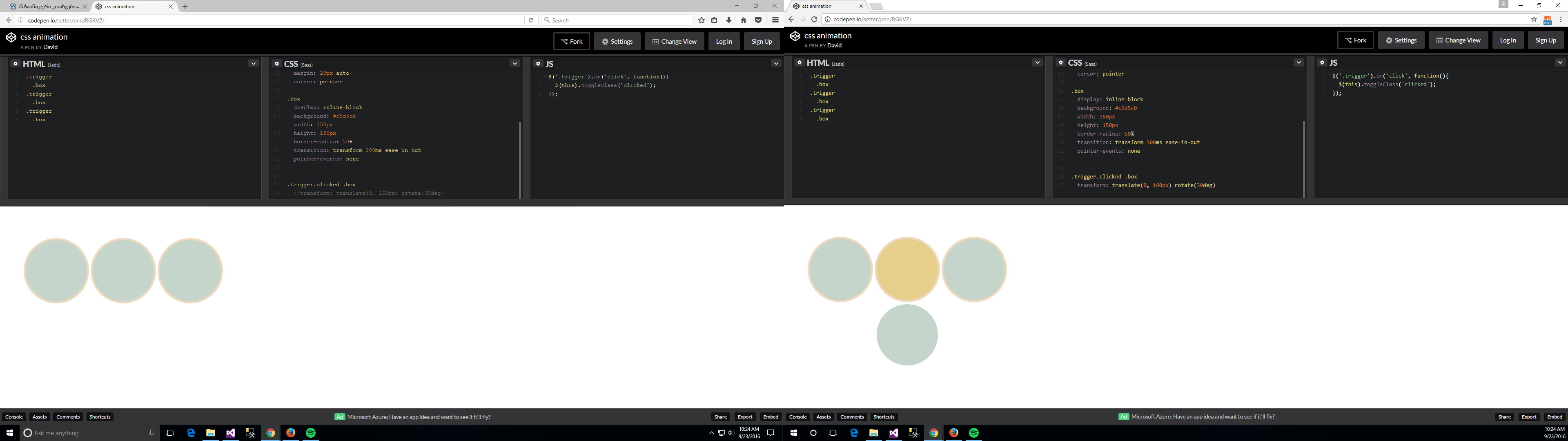Image resolution: width=1568 pixels, height=441 pixels.
Task: Click Firefox home icon in toolbar
Action: pyautogui.click(x=743, y=20)
